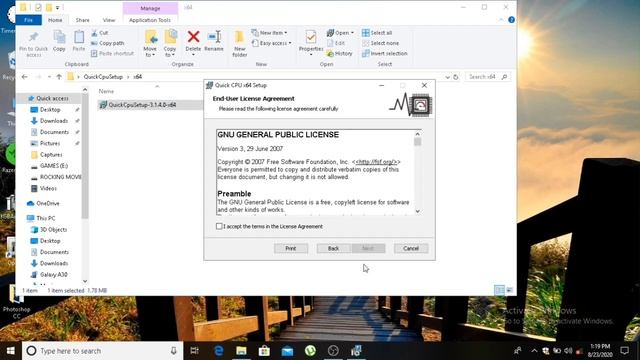The width and height of the screenshot is (640, 360).
Task: Click the Back arrow in File Explorer
Action: coord(24,77)
